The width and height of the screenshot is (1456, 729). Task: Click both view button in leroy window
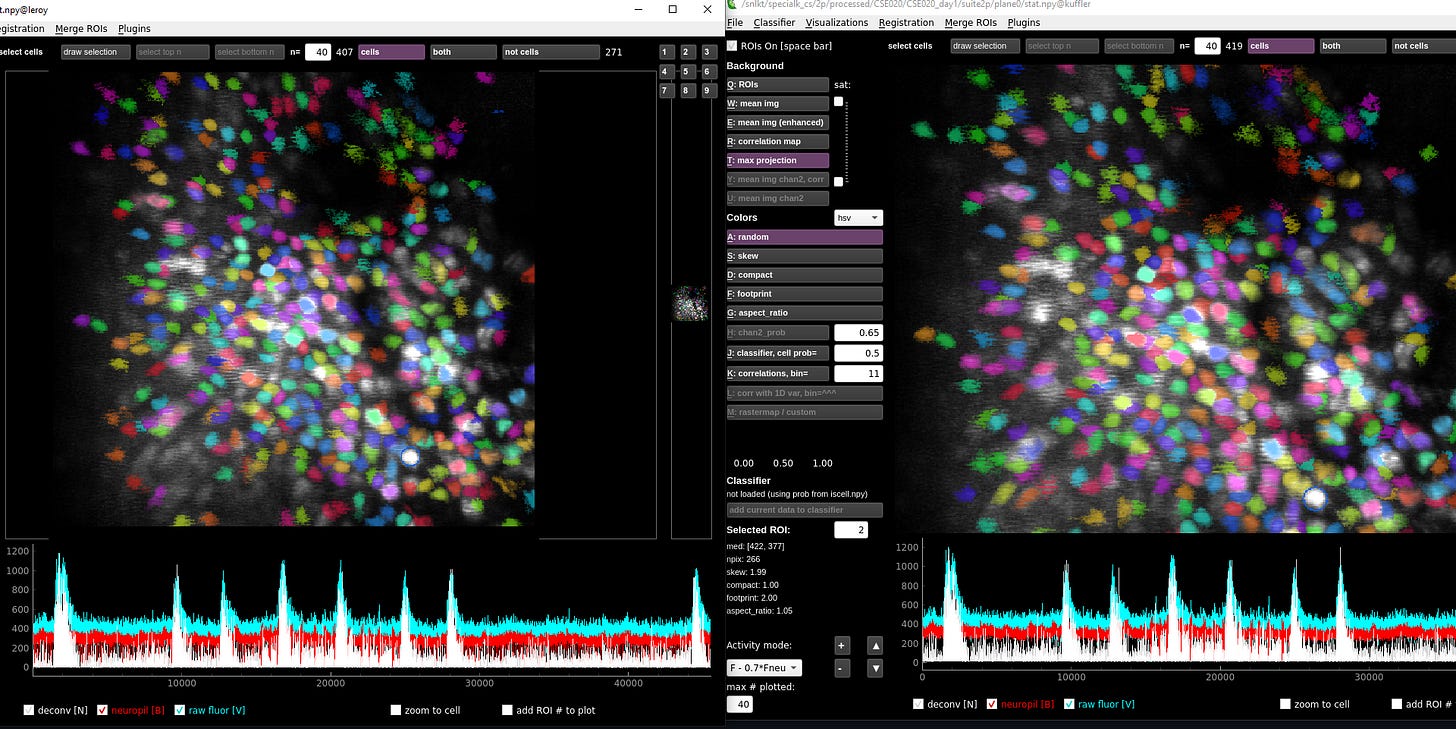tap(463, 52)
